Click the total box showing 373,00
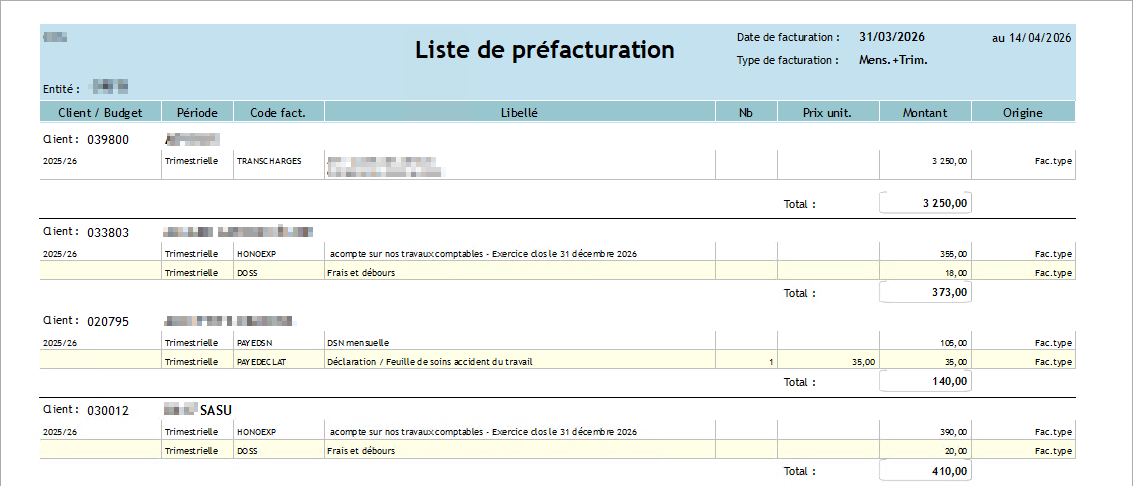 tap(925, 292)
